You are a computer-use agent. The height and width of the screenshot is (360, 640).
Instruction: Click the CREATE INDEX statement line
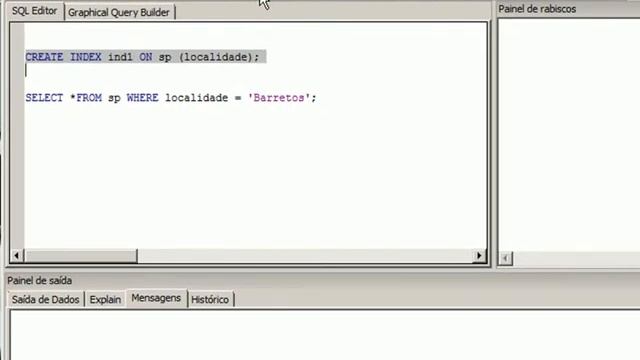142,57
